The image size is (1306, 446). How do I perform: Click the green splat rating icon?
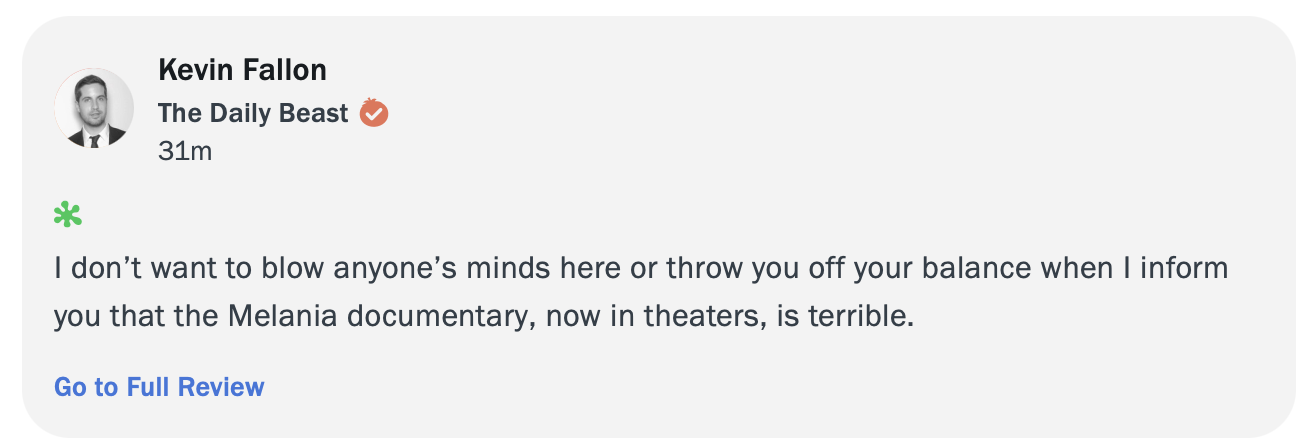coord(68,214)
